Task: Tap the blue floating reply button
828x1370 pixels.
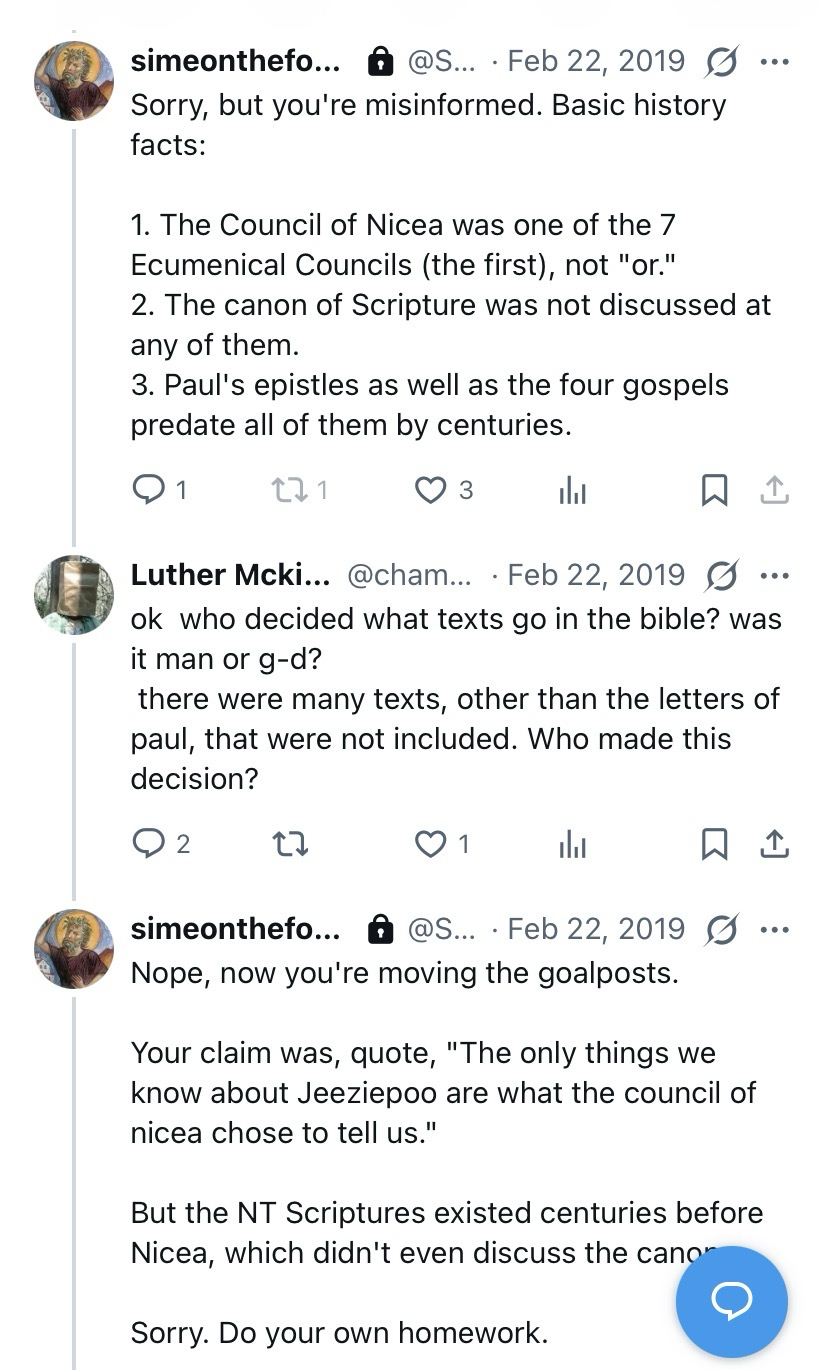Action: pos(731,1301)
